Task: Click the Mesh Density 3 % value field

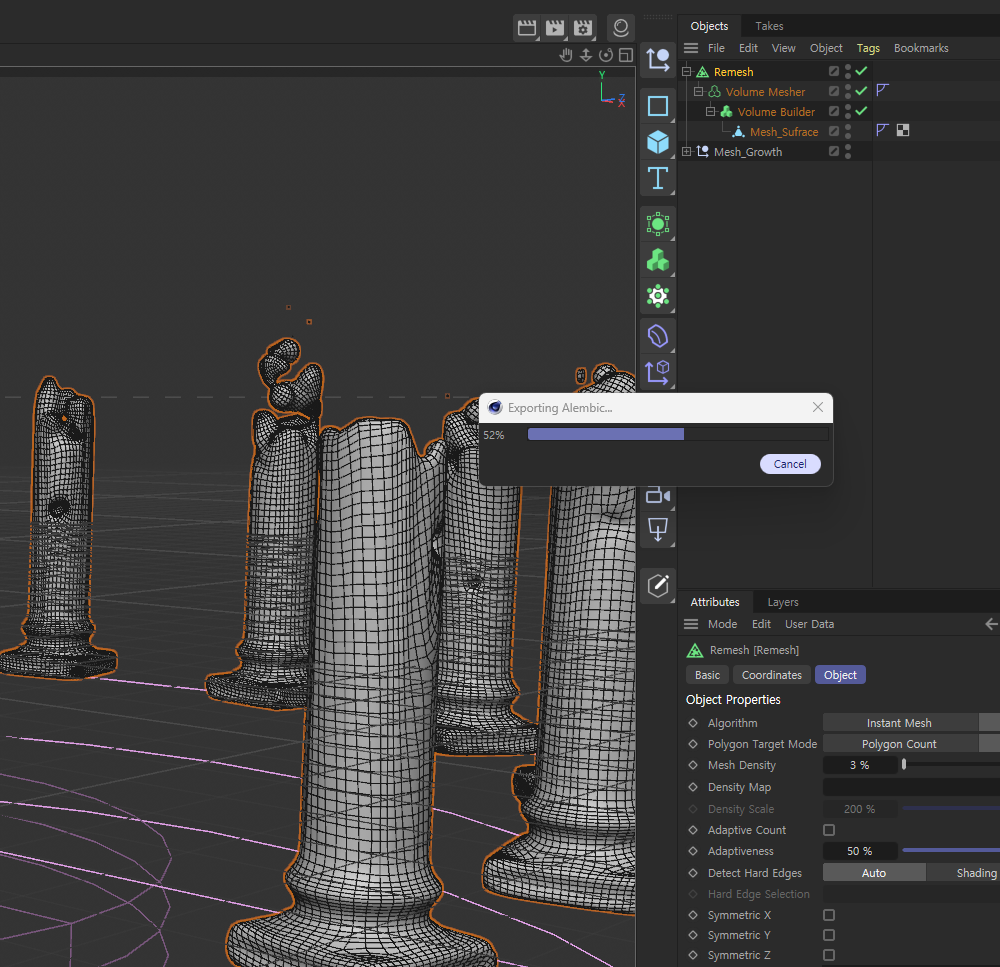Action: click(x=860, y=765)
